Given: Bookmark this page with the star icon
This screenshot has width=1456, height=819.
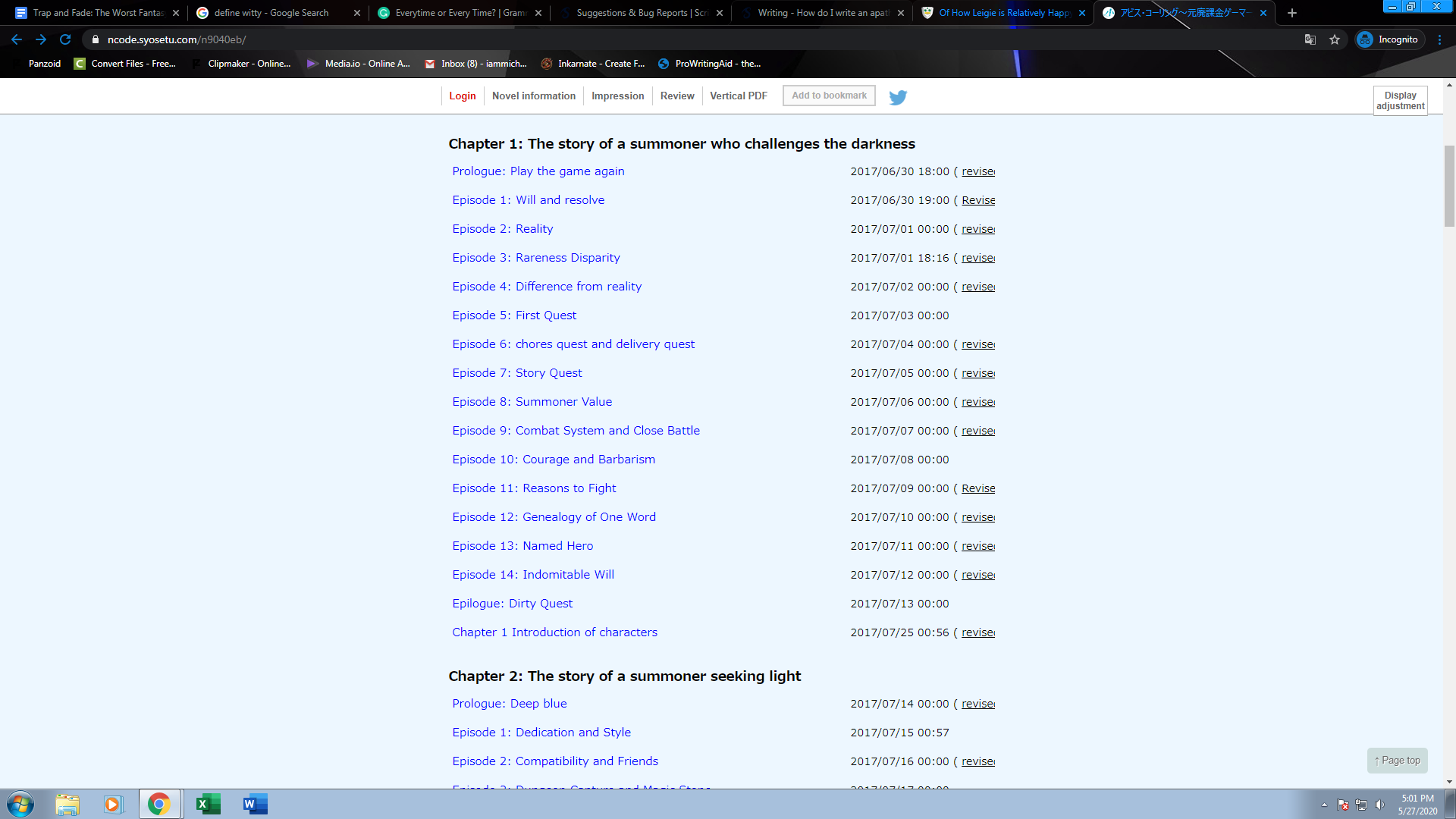Looking at the screenshot, I should tap(1335, 39).
